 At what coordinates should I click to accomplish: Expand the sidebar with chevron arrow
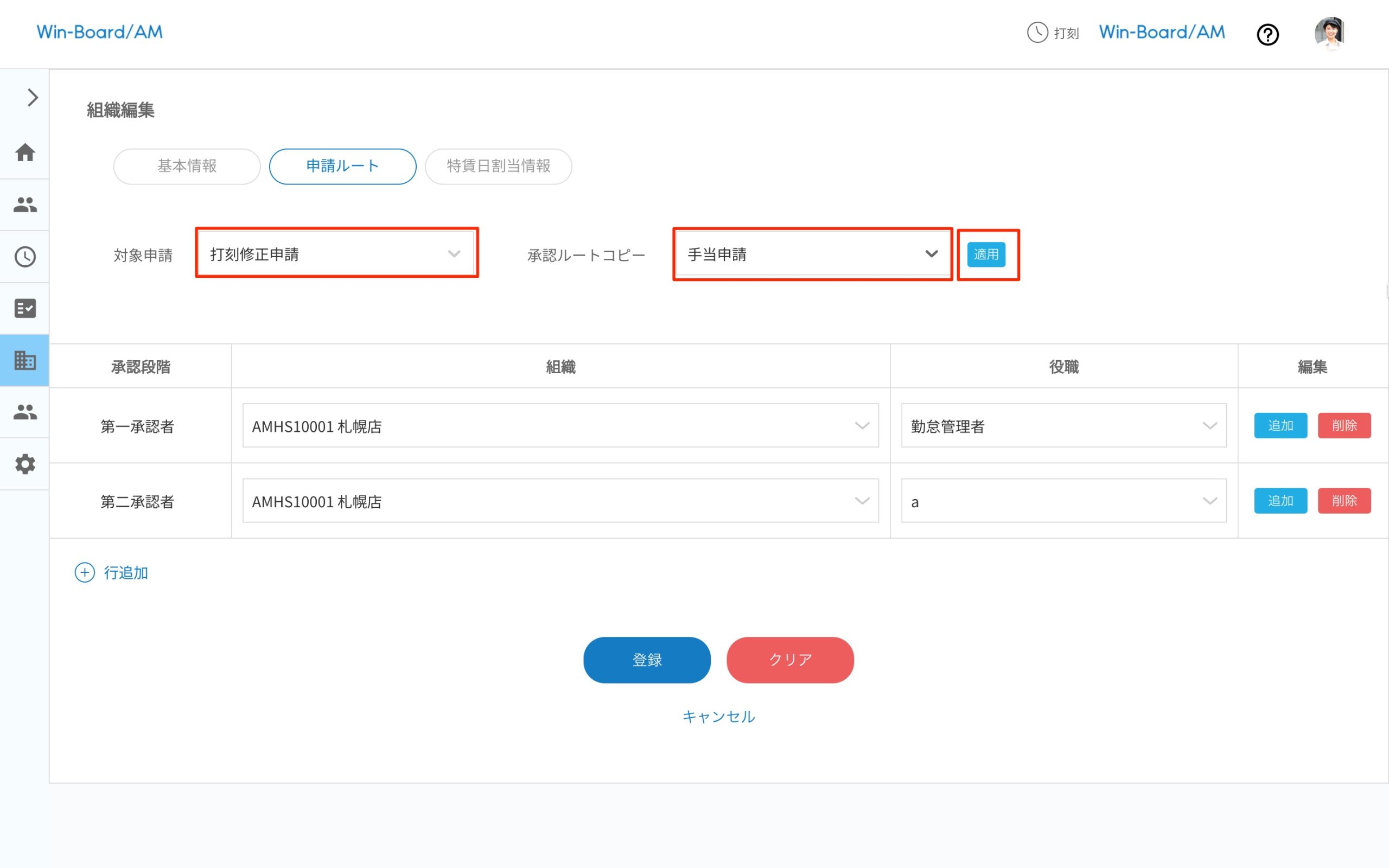pos(32,98)
